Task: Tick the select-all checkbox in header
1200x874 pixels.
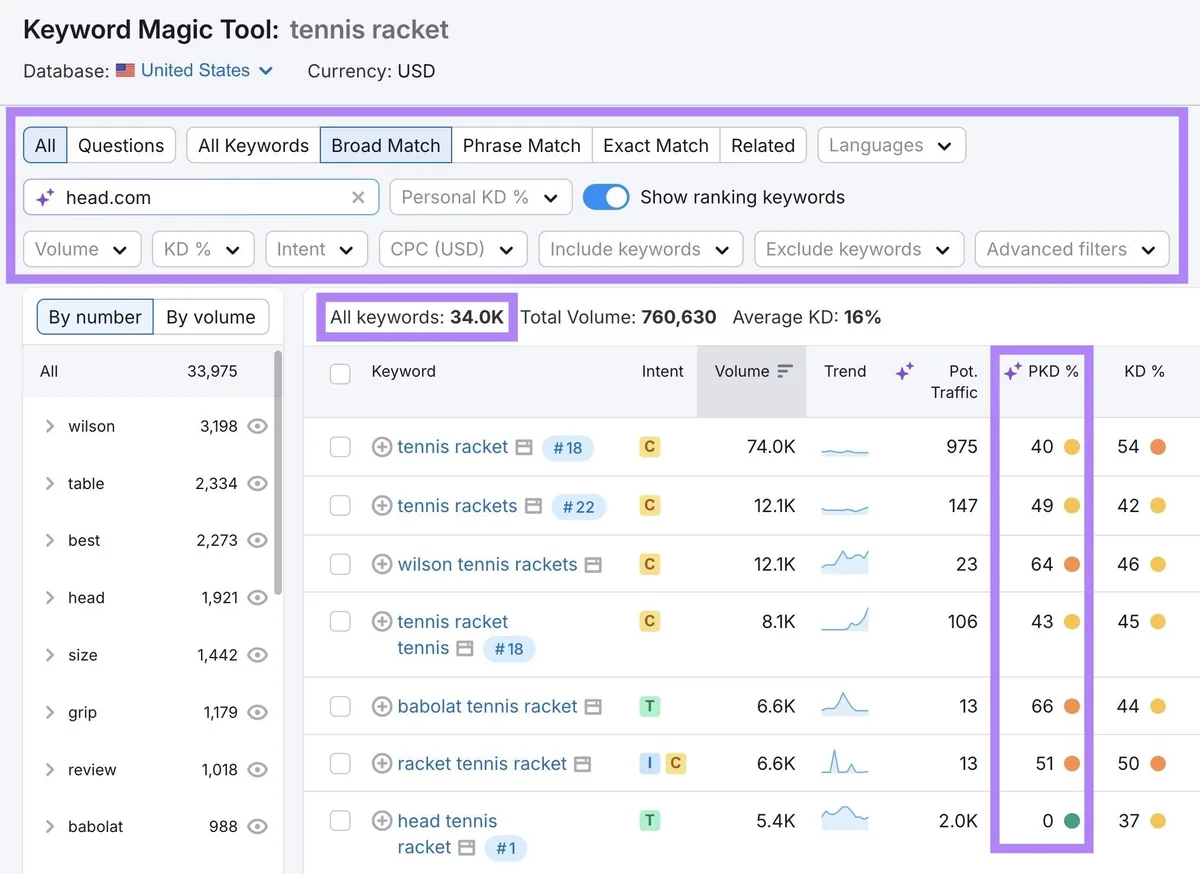Action: [340, 373]
